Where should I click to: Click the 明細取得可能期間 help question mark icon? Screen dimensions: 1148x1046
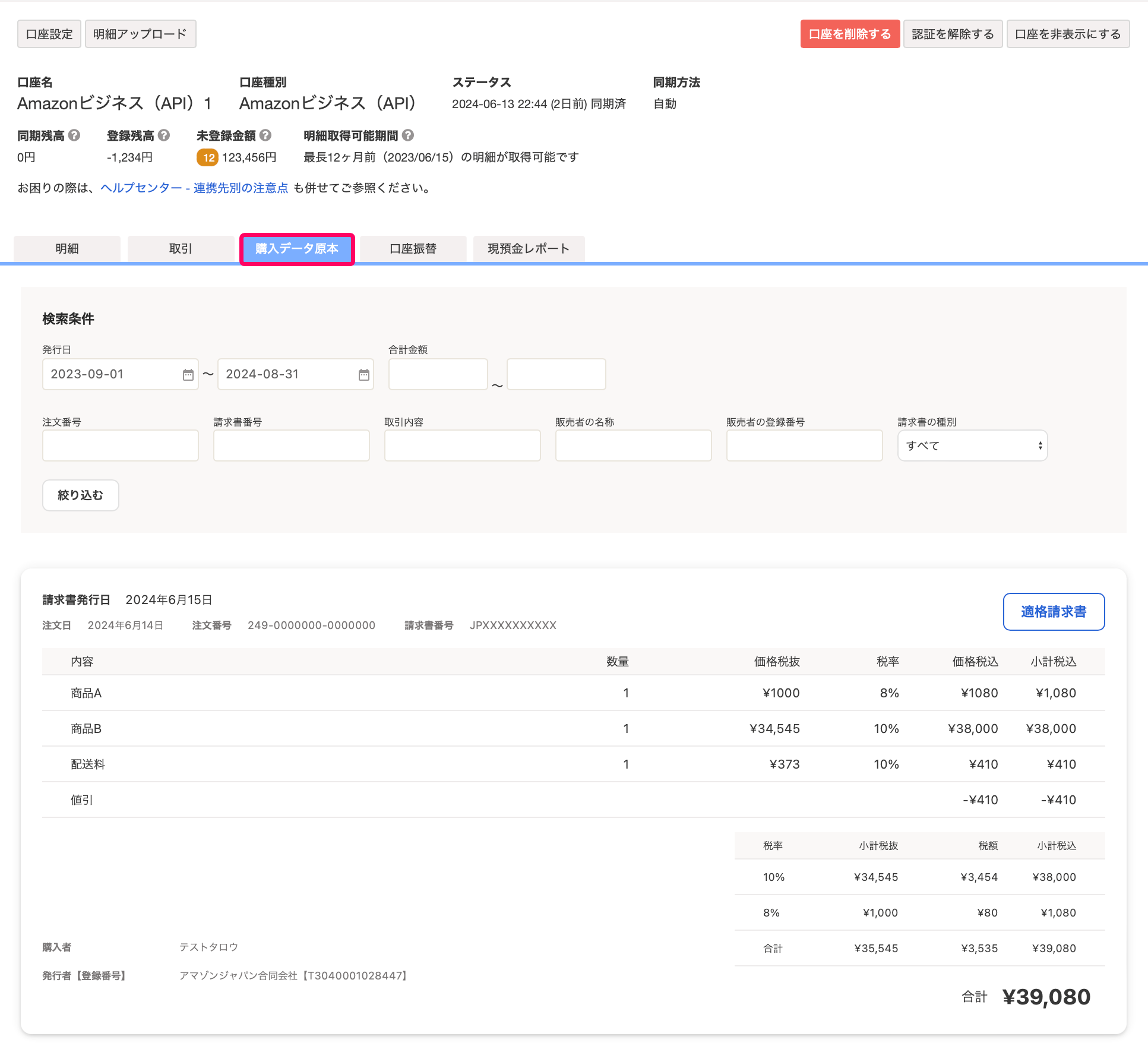408,135
